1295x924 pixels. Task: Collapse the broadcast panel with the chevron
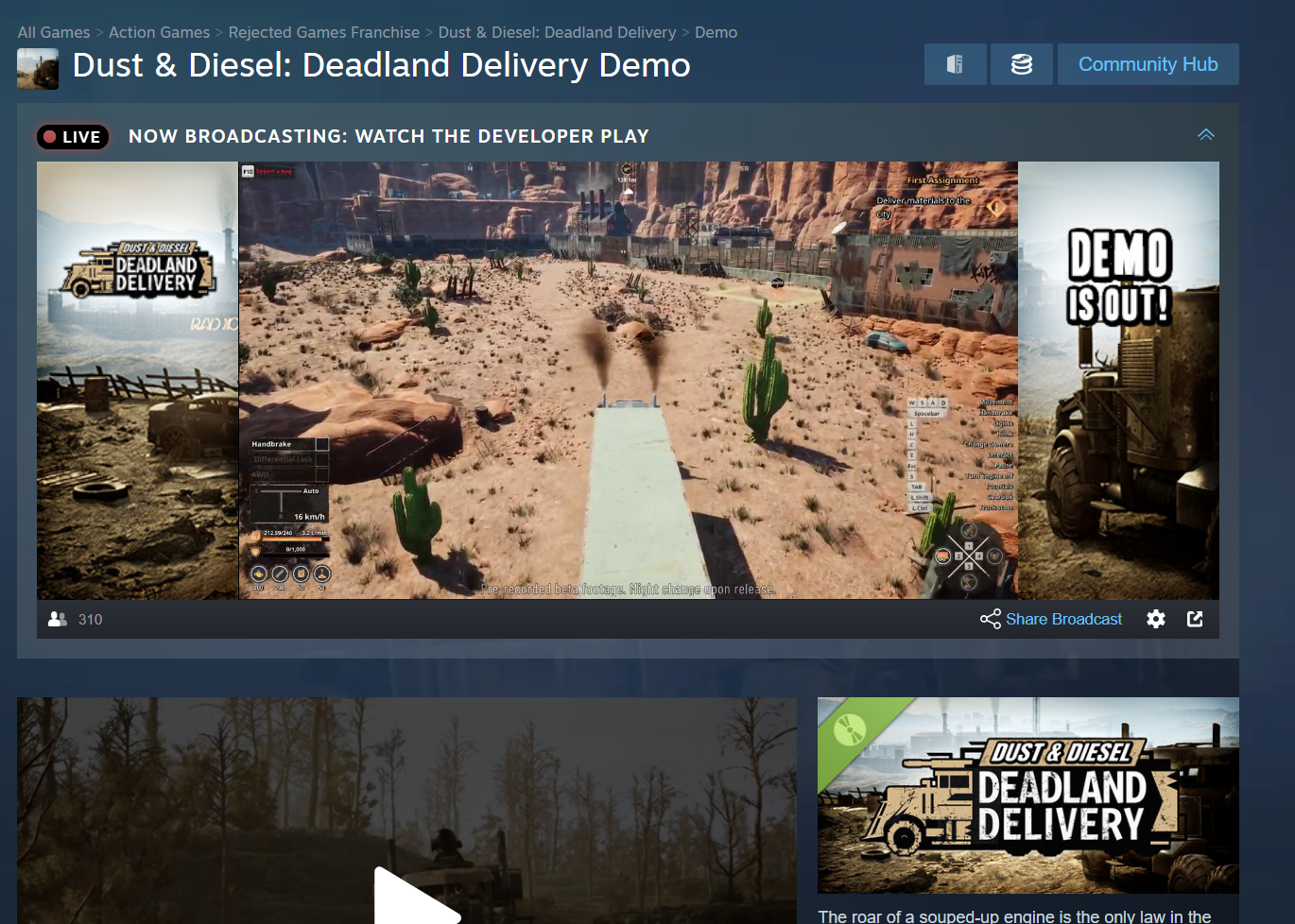tap(1206, 135)
